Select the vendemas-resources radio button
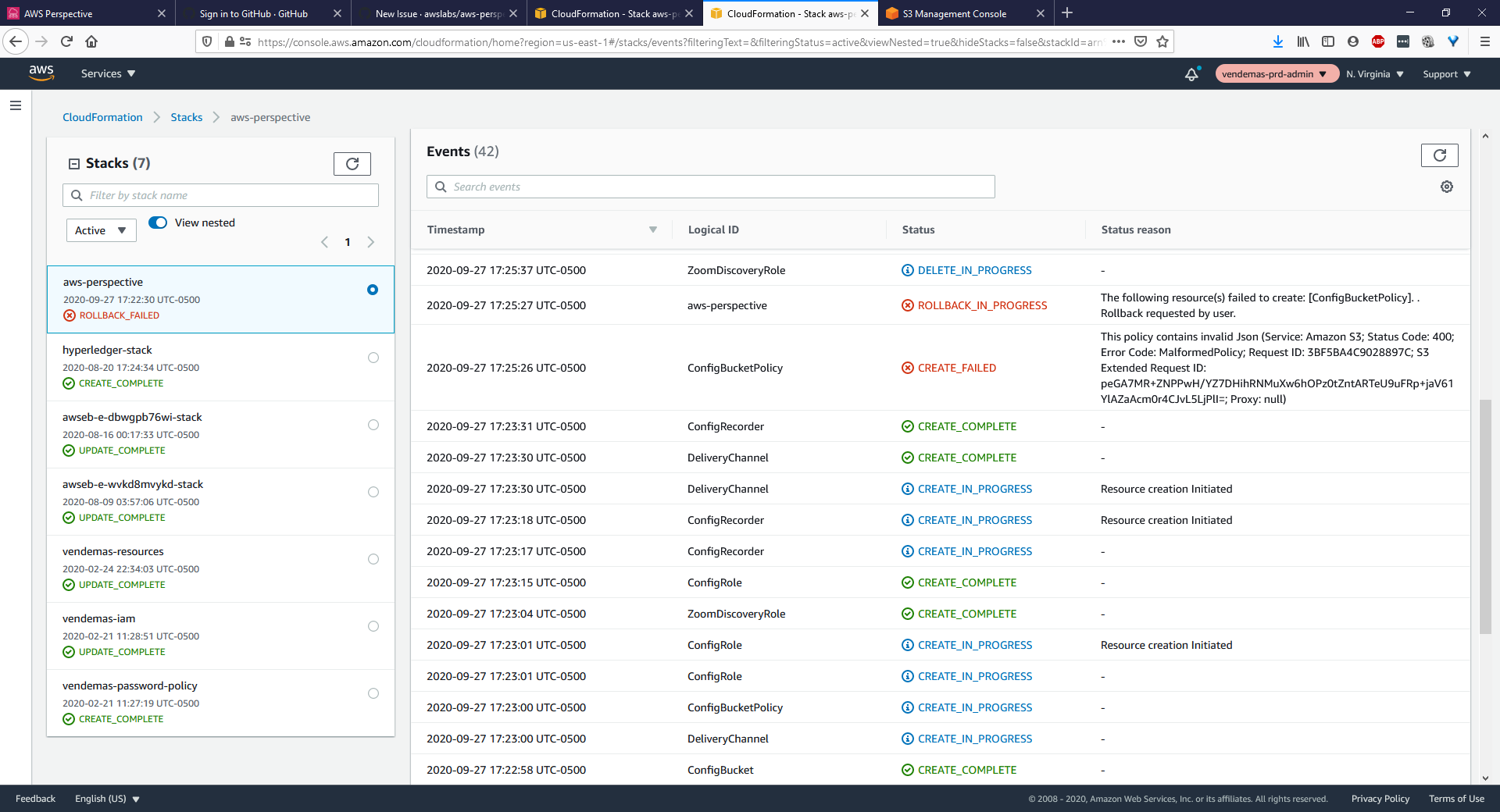The height and width of the screenshot is (812, 1500). pos(373,559)
